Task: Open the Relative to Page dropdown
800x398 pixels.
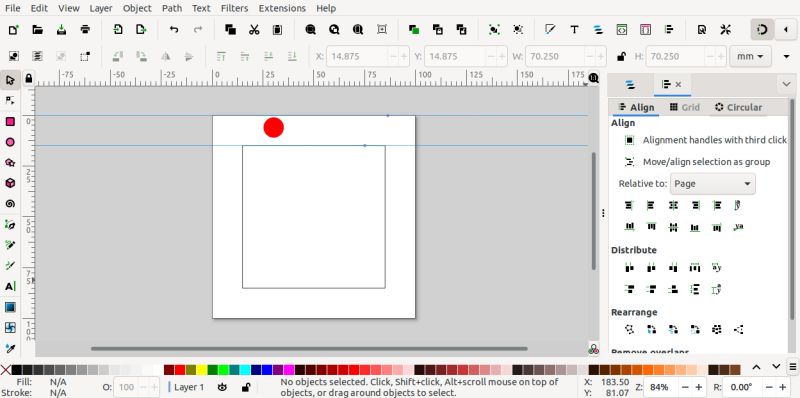Action: coord(712,184)
